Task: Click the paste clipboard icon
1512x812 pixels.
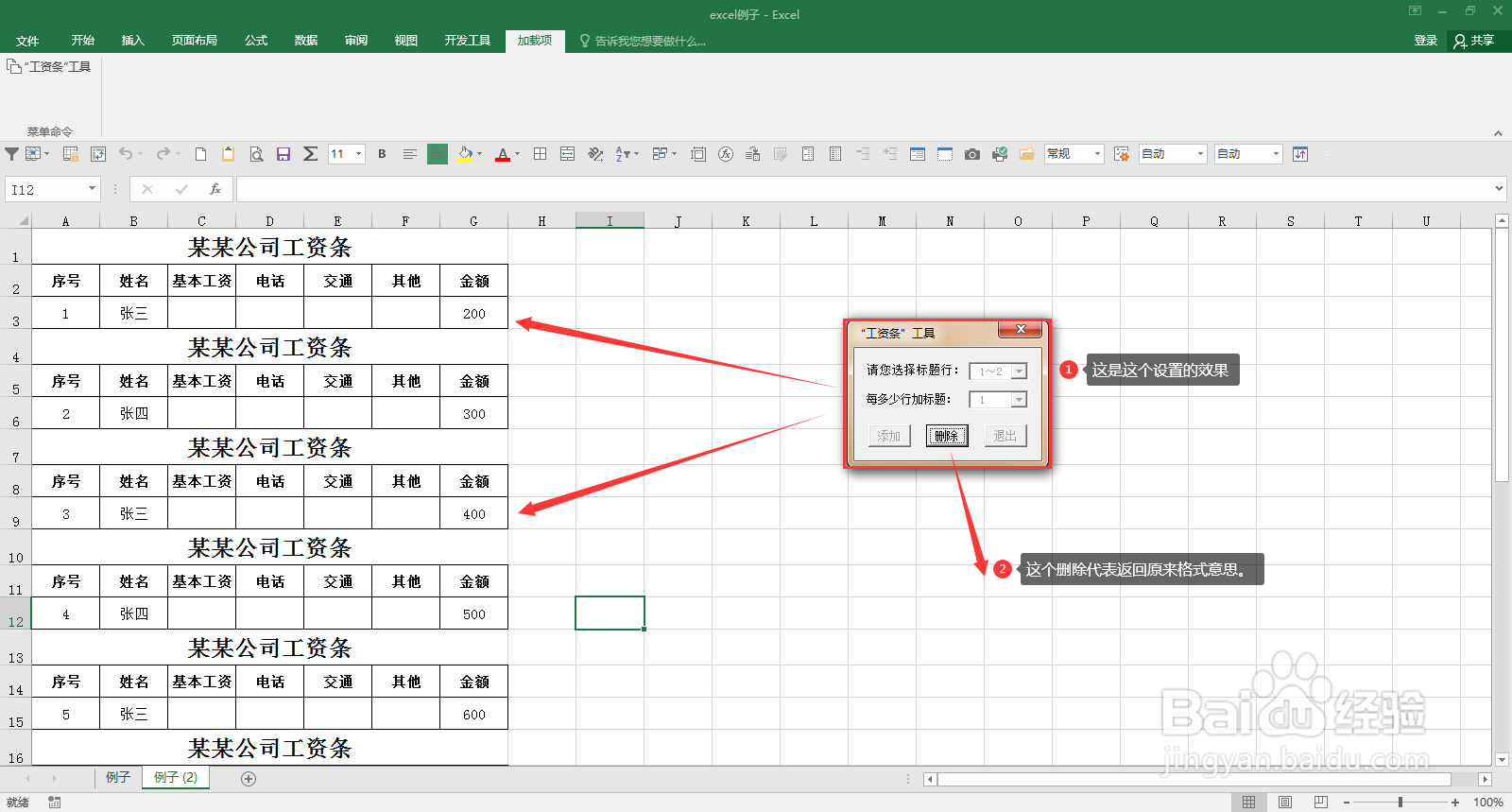Action: pos(228,154)
